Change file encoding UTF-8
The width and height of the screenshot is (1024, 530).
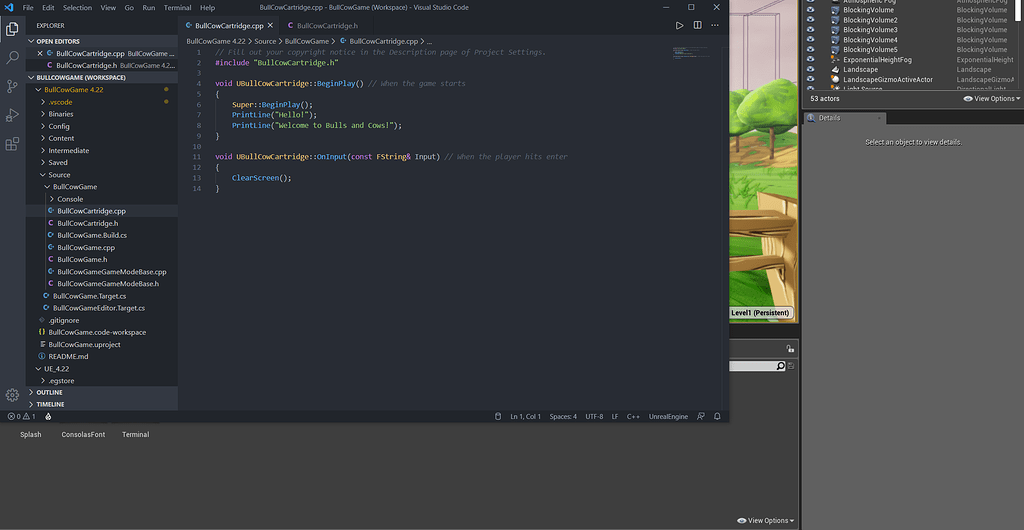click(x=594, y=416)
